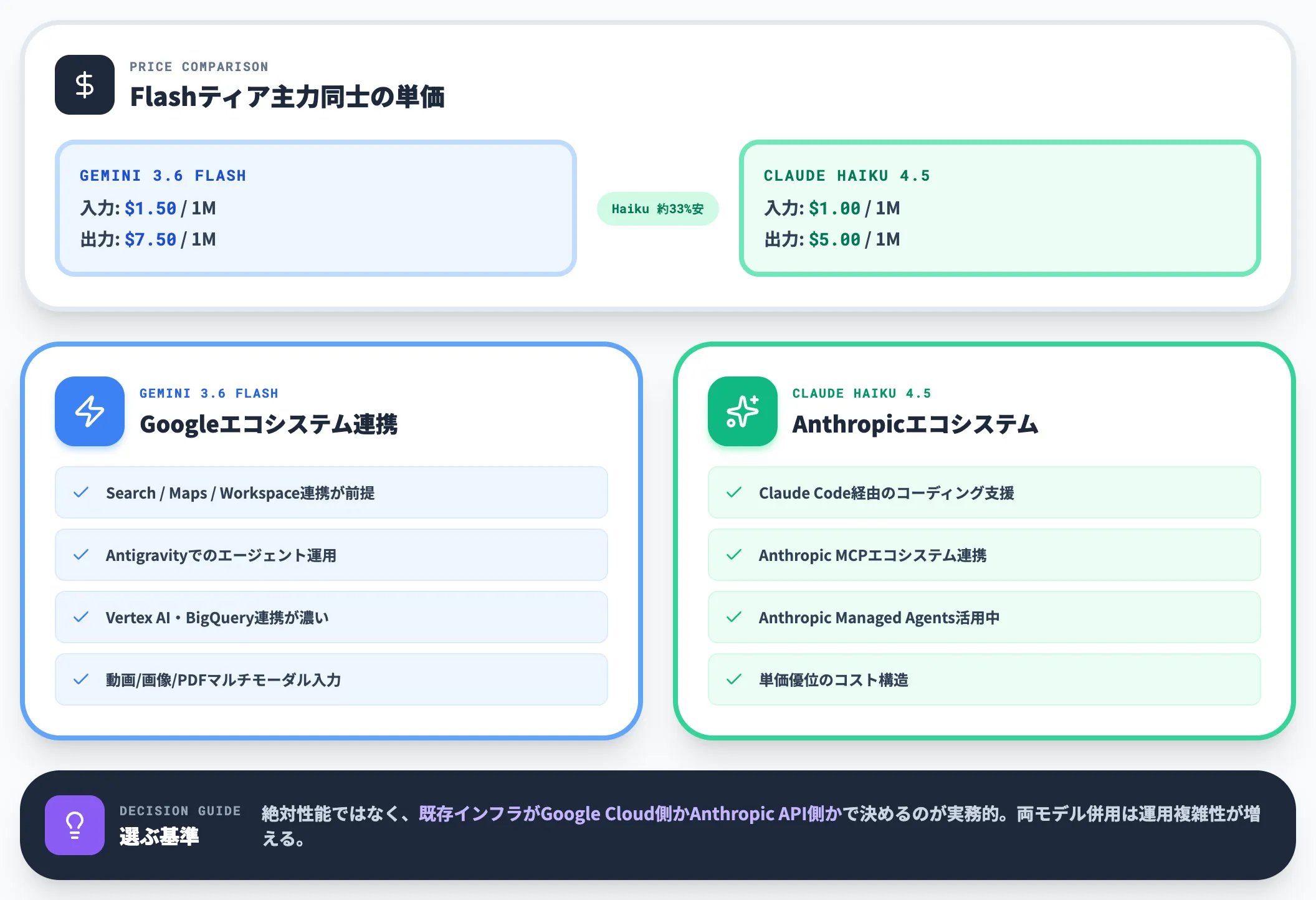Click the 'PRICE COMPARISON' label

[199, 67]
